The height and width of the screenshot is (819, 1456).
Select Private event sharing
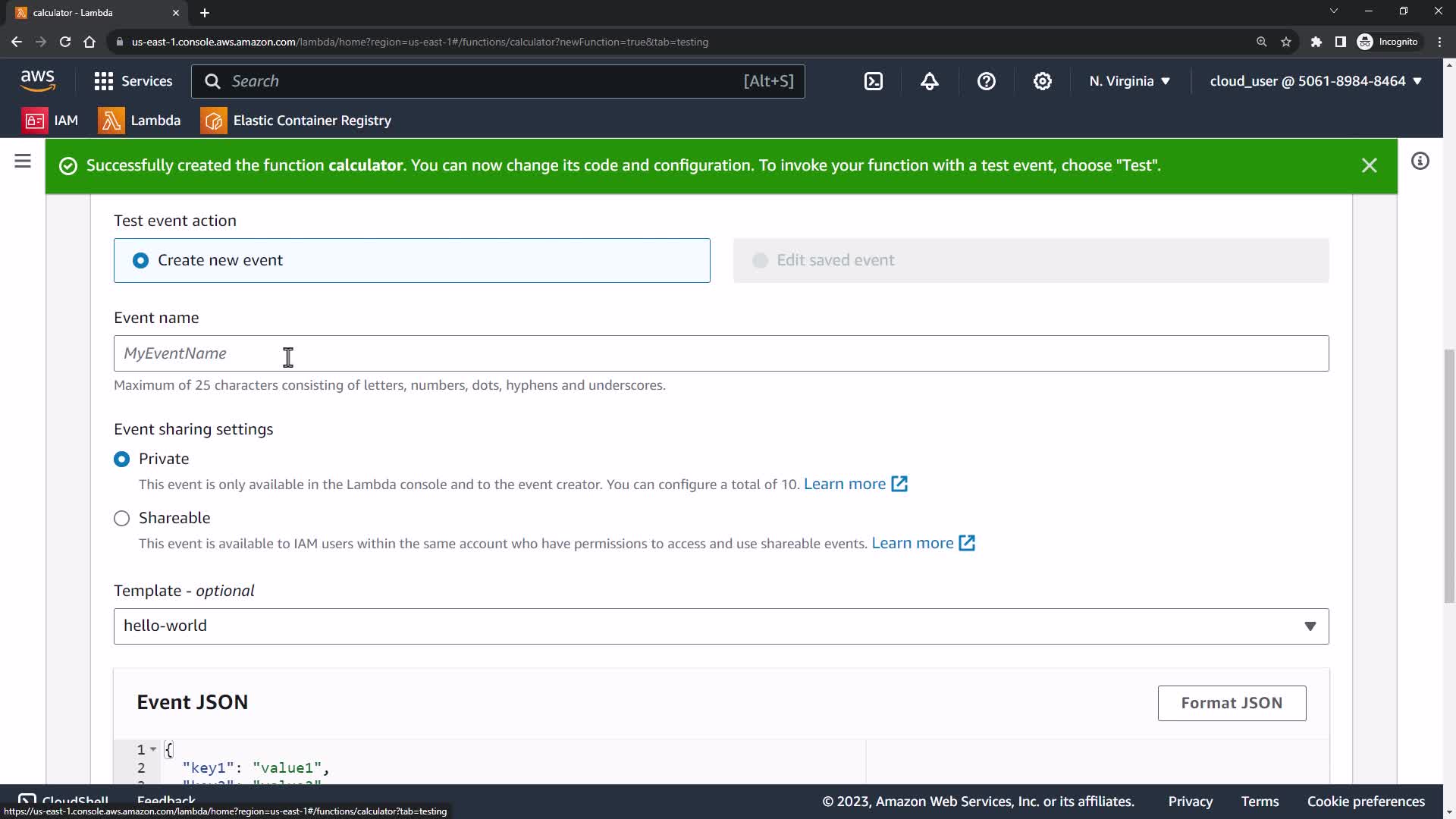(121, 459)
